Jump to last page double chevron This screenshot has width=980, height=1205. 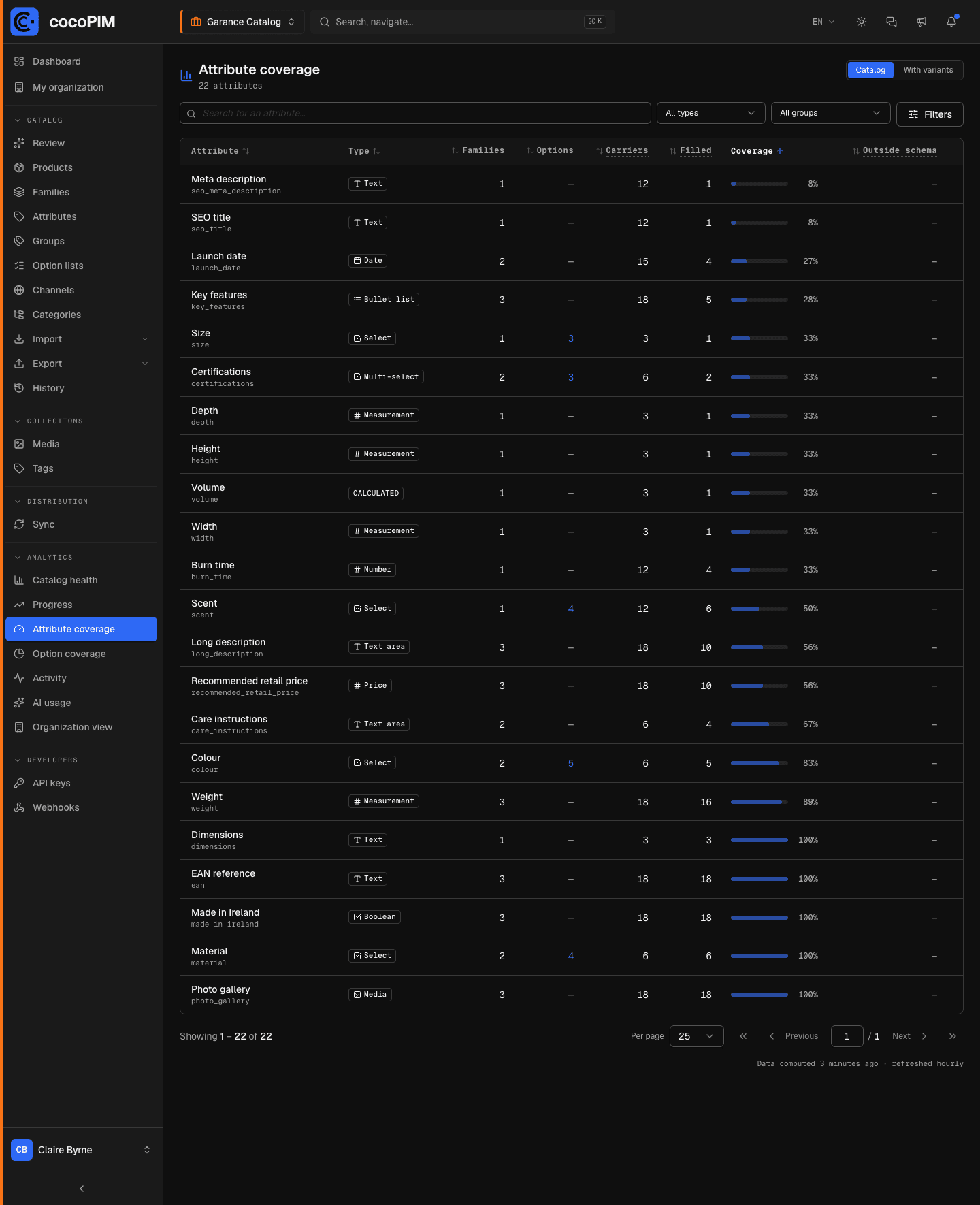[953, 1036]
